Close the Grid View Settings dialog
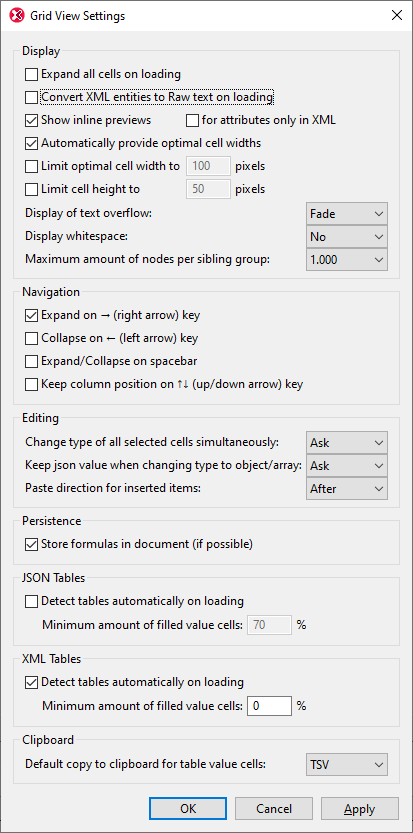The width and height of the screenshot is (413, 833). 397,15
